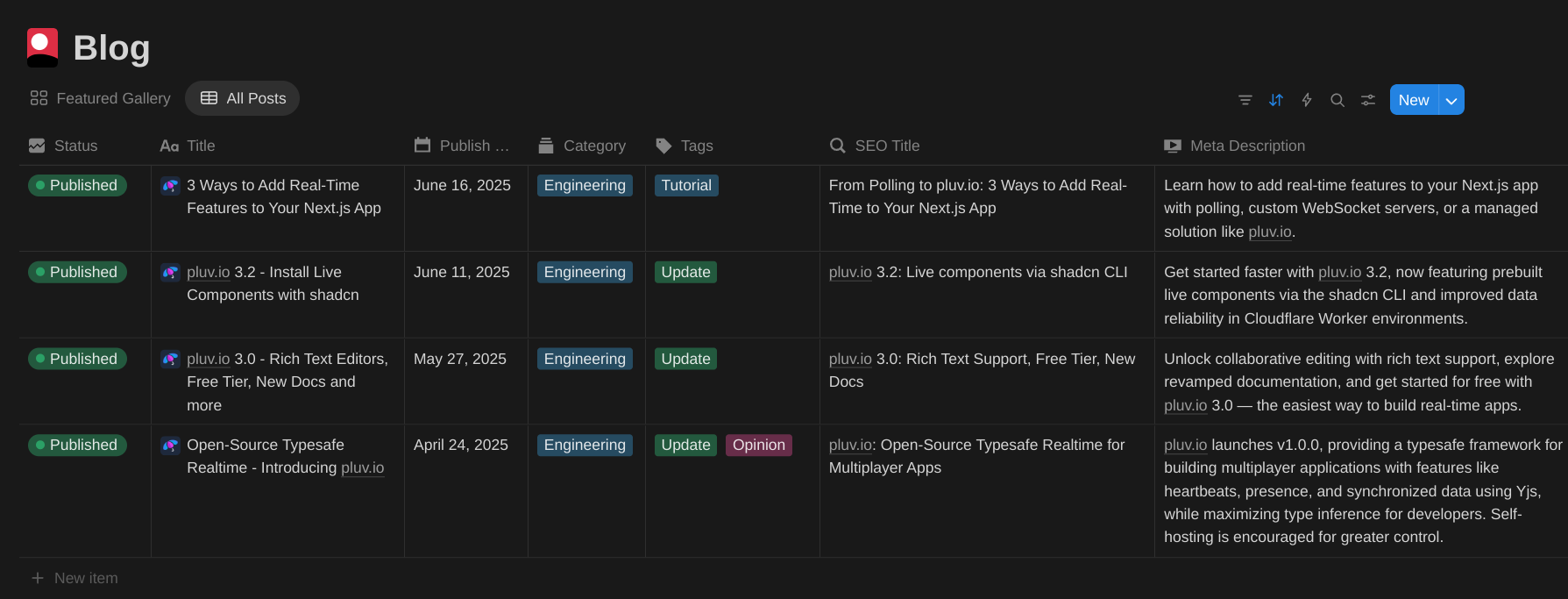Image resolution: width=1568 pixels, height=599 pixels.
Task: Click the New button
Action: coord(1414,100)
